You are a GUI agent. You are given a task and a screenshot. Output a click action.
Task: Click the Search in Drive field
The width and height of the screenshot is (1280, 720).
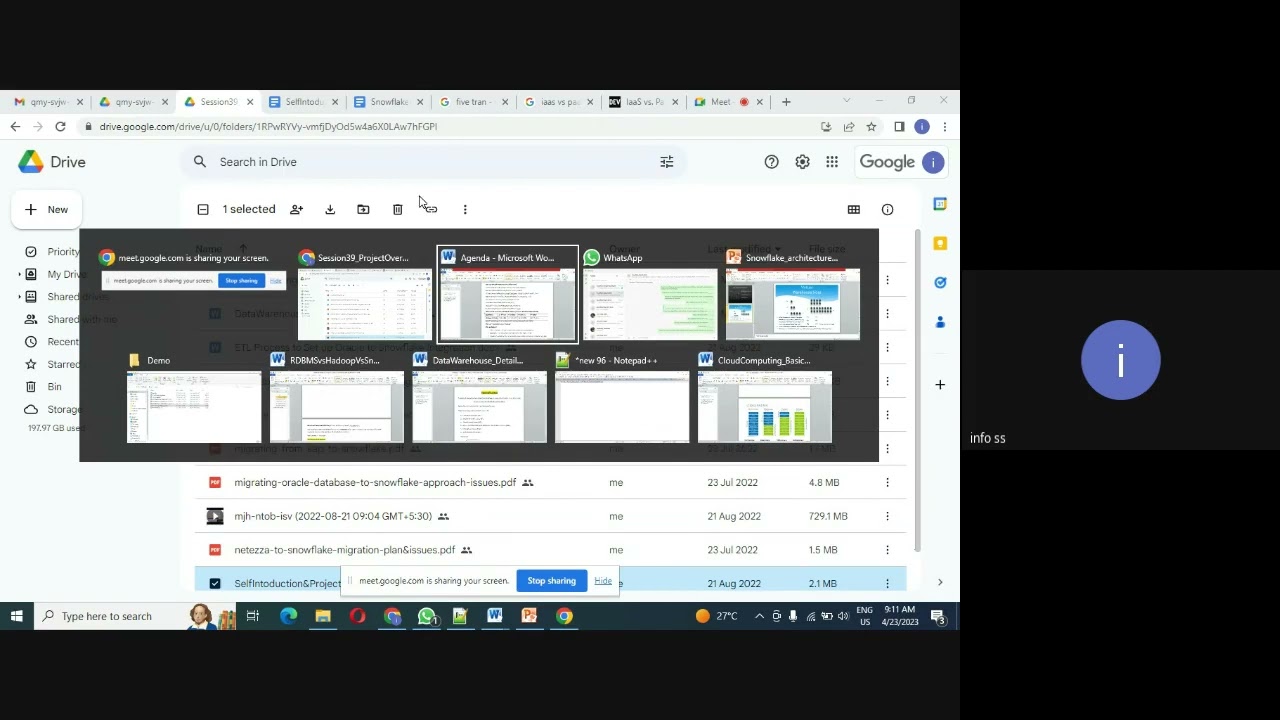432,162
